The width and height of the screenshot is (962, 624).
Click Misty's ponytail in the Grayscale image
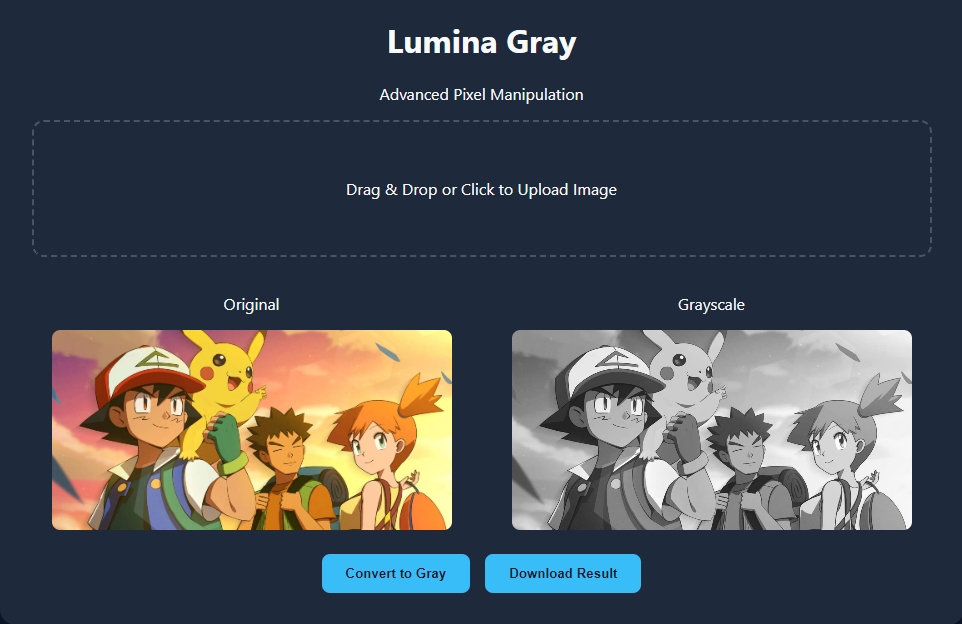tap(879, 397)
